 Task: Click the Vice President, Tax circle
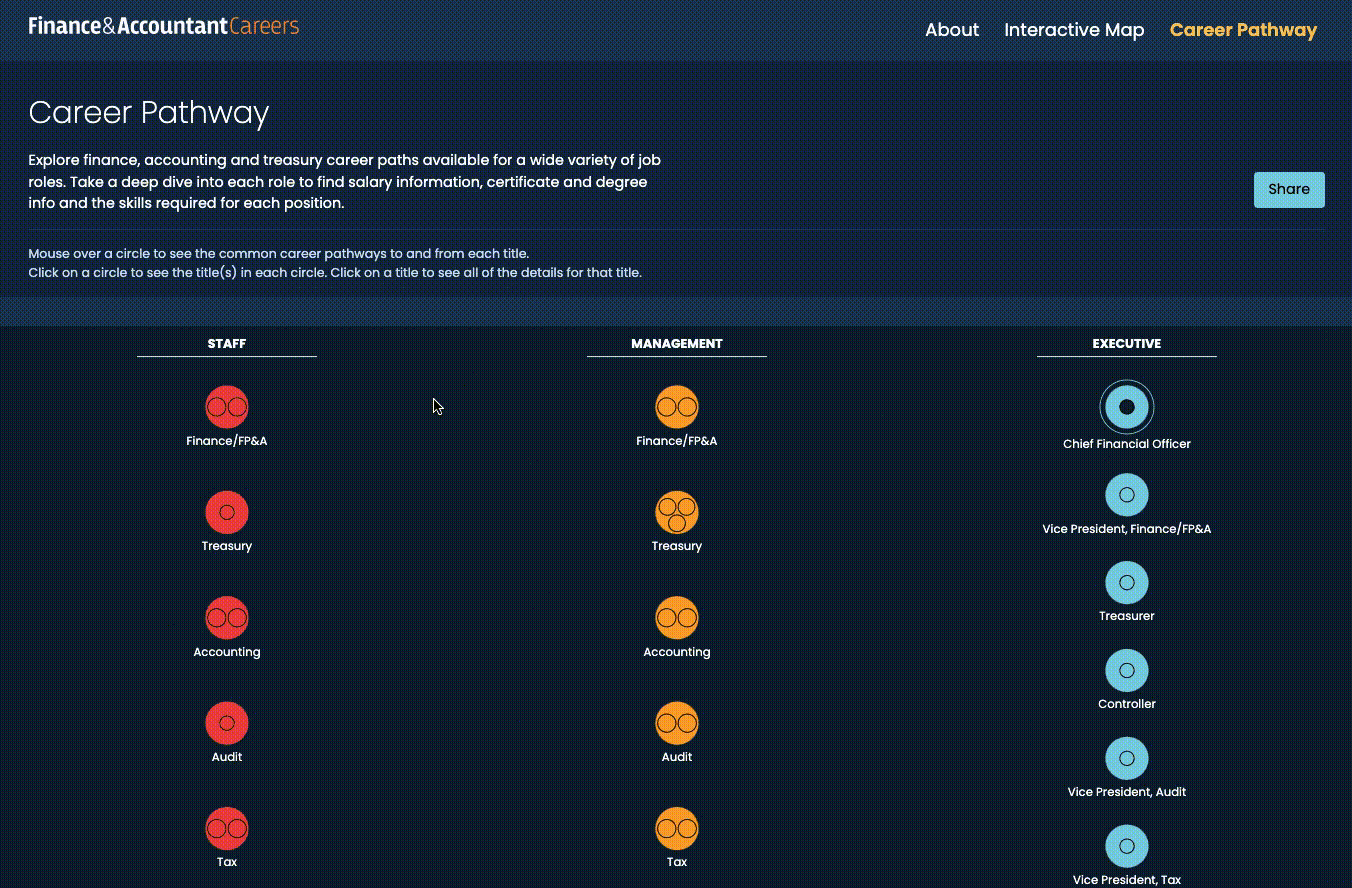(1127, 847)
